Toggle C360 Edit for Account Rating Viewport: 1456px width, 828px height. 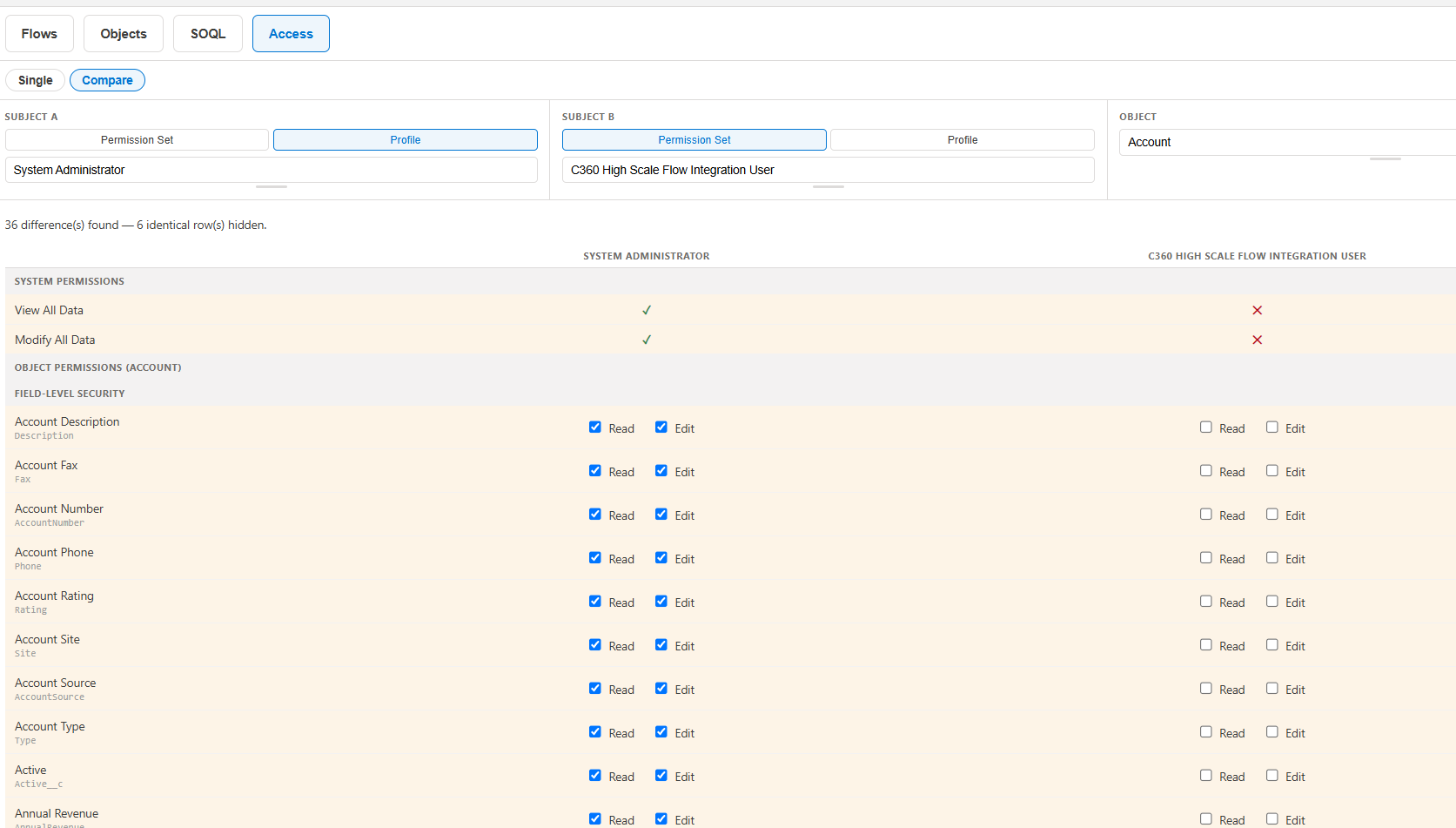tap(1272, 602)
